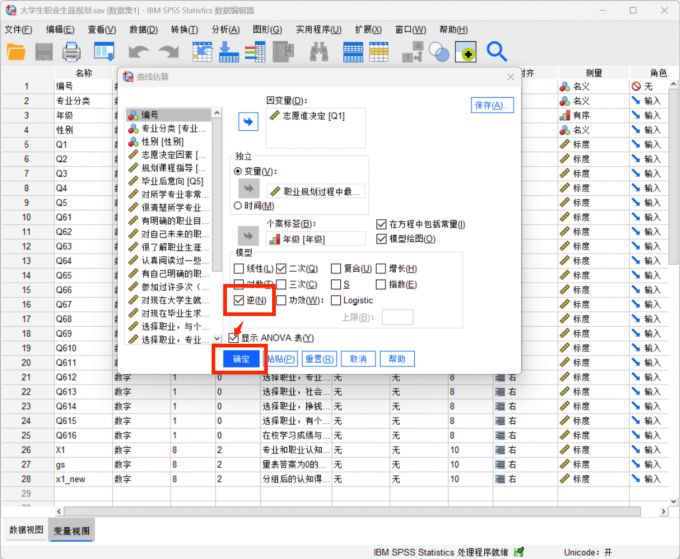Click the save file floppy disk icon
Viewport: 680px width, 559px height.
pos(44,51)
